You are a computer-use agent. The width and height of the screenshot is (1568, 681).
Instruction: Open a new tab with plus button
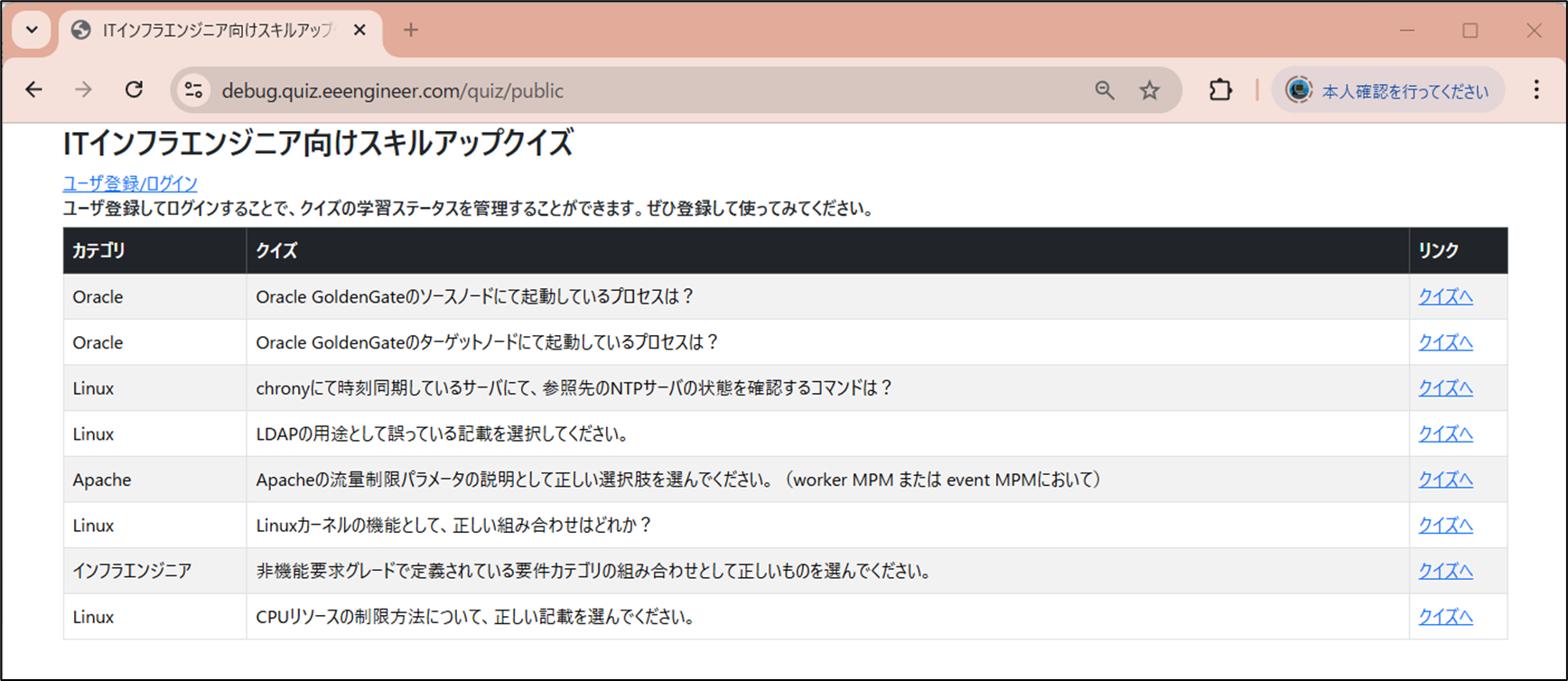click(411, 31)
